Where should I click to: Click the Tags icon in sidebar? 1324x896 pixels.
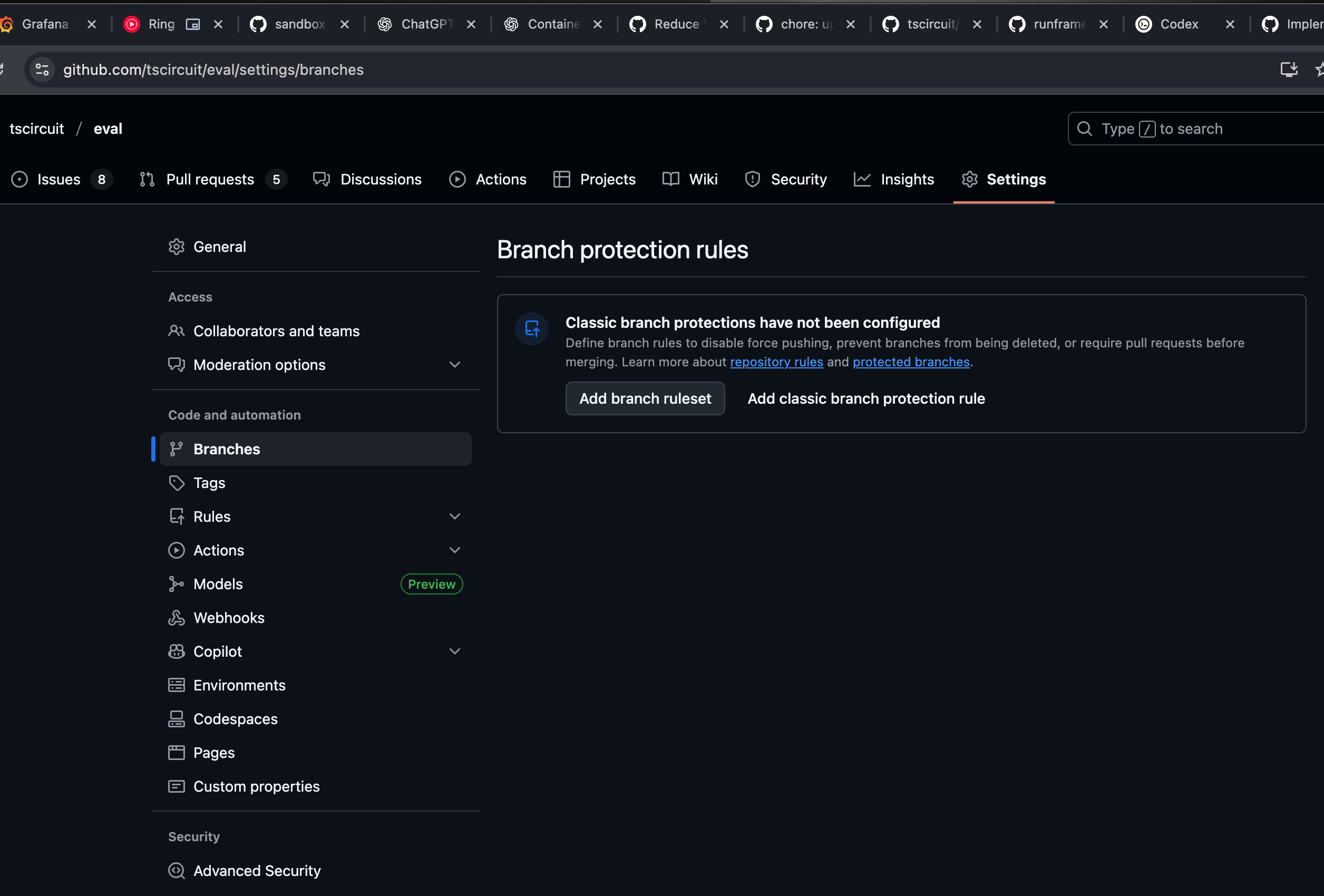tap(176, 483)
